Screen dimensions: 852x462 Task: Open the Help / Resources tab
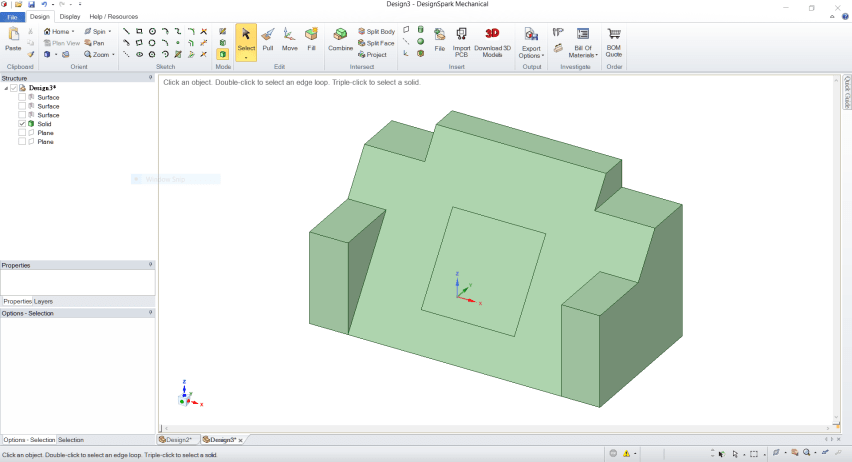pyautogui.click(x=114, y=17)
